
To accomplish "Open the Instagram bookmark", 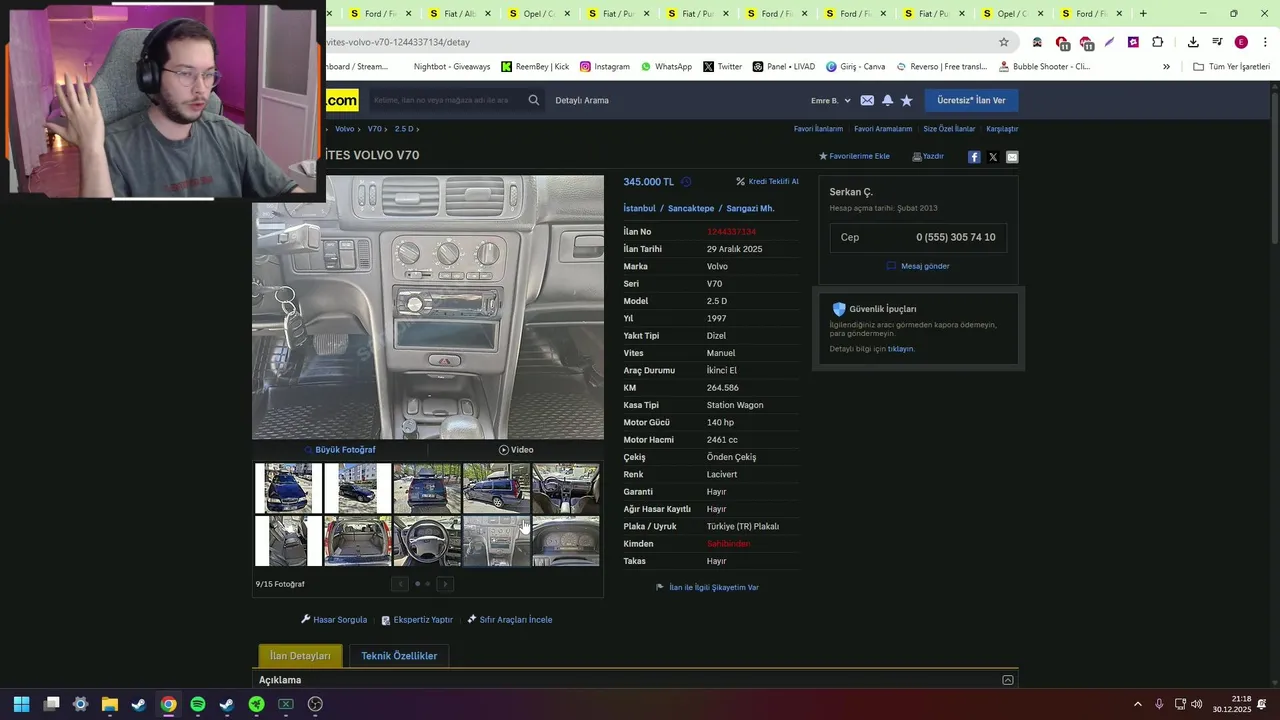I will coord(604,67).
